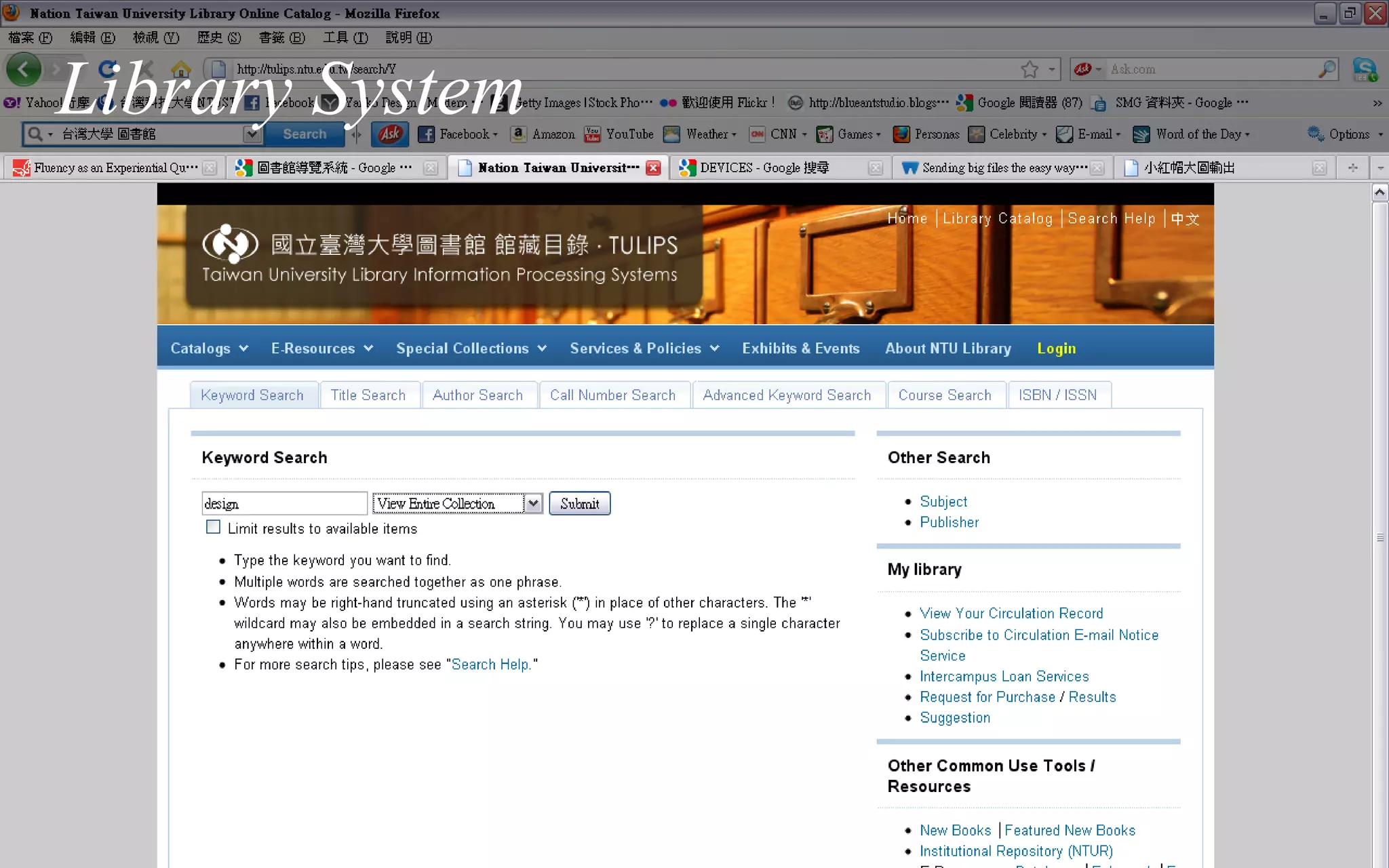This screenshot has height=868, width=1389.
Task: Open the E-mail toolbar button
Action: pos(1089,134)
